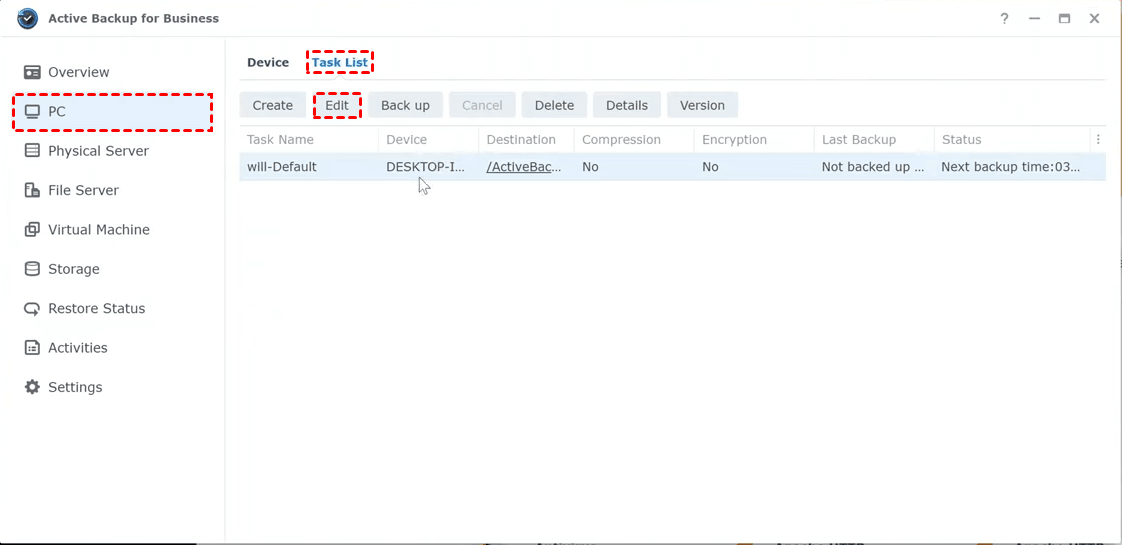Open Settings gear icon in sidebar
This screenshot has height=545, width=1122.
point(32,387)
